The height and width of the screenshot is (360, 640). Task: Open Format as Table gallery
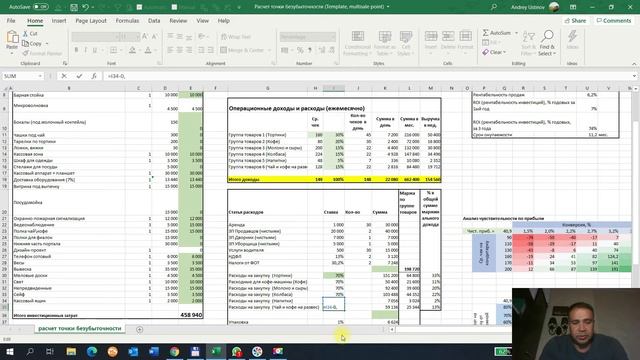pos(384,43)
